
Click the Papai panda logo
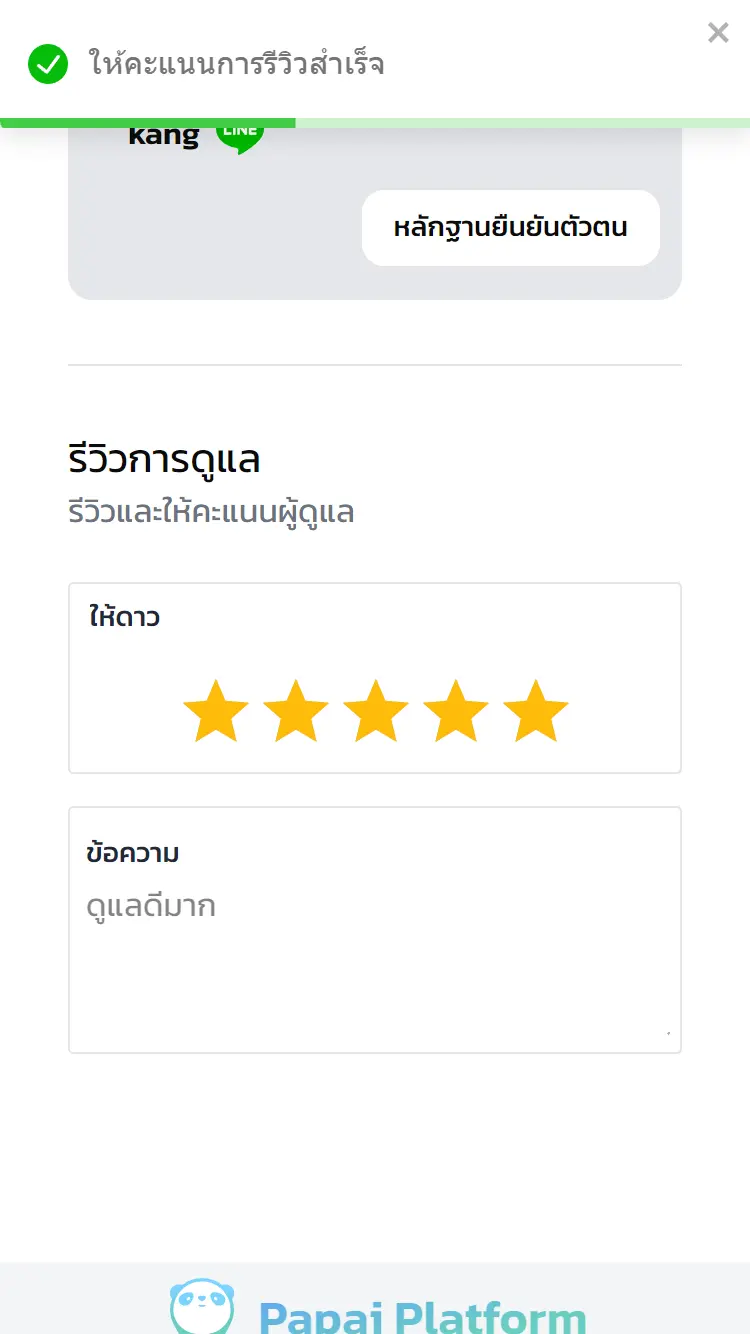click(202, 1308)
